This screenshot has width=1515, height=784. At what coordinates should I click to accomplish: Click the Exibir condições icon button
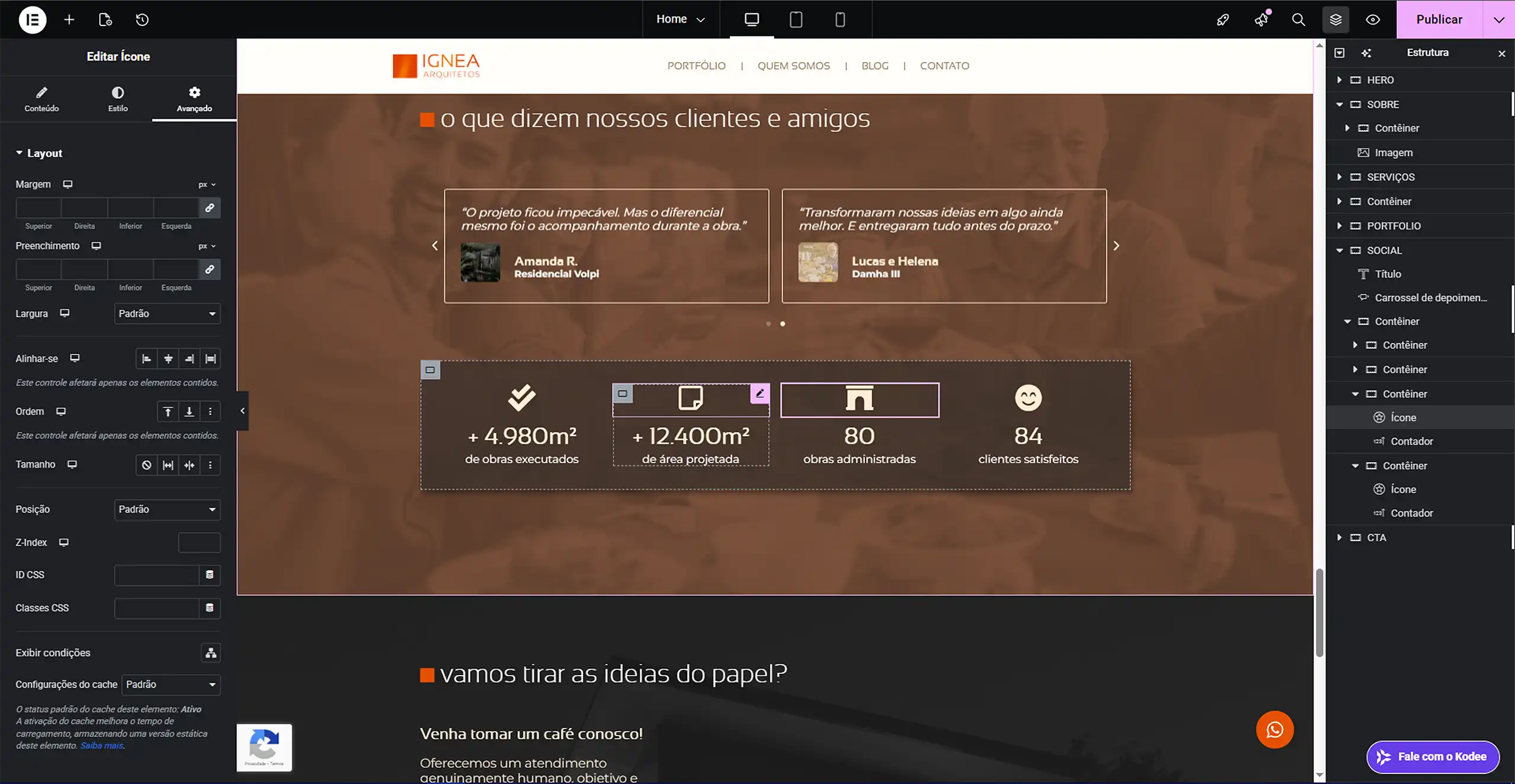click(211, 653)
